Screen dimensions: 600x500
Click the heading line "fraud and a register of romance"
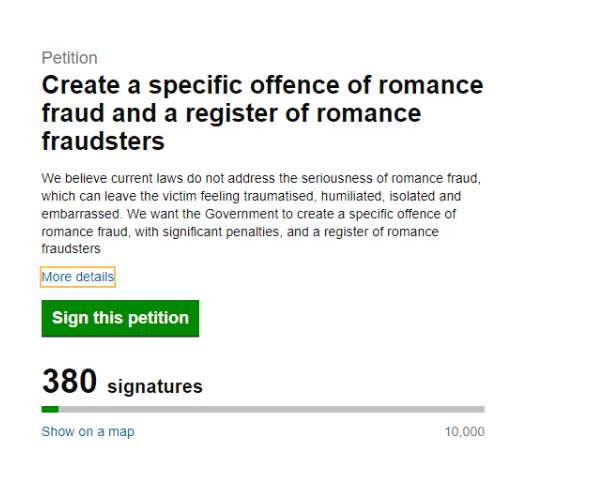pos(231,113)
